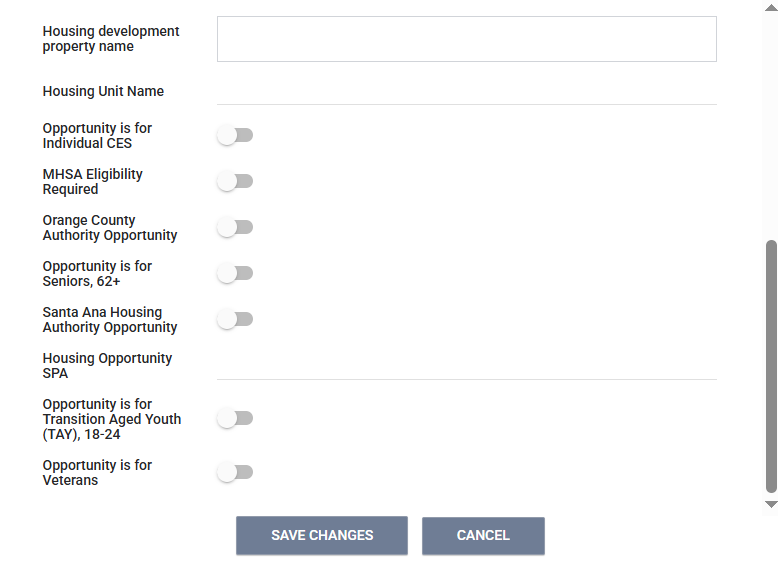Enable Transition Aged Youth (TAY) toggle
This screenshot has width=778, height=563.
[x=235, y=418]
